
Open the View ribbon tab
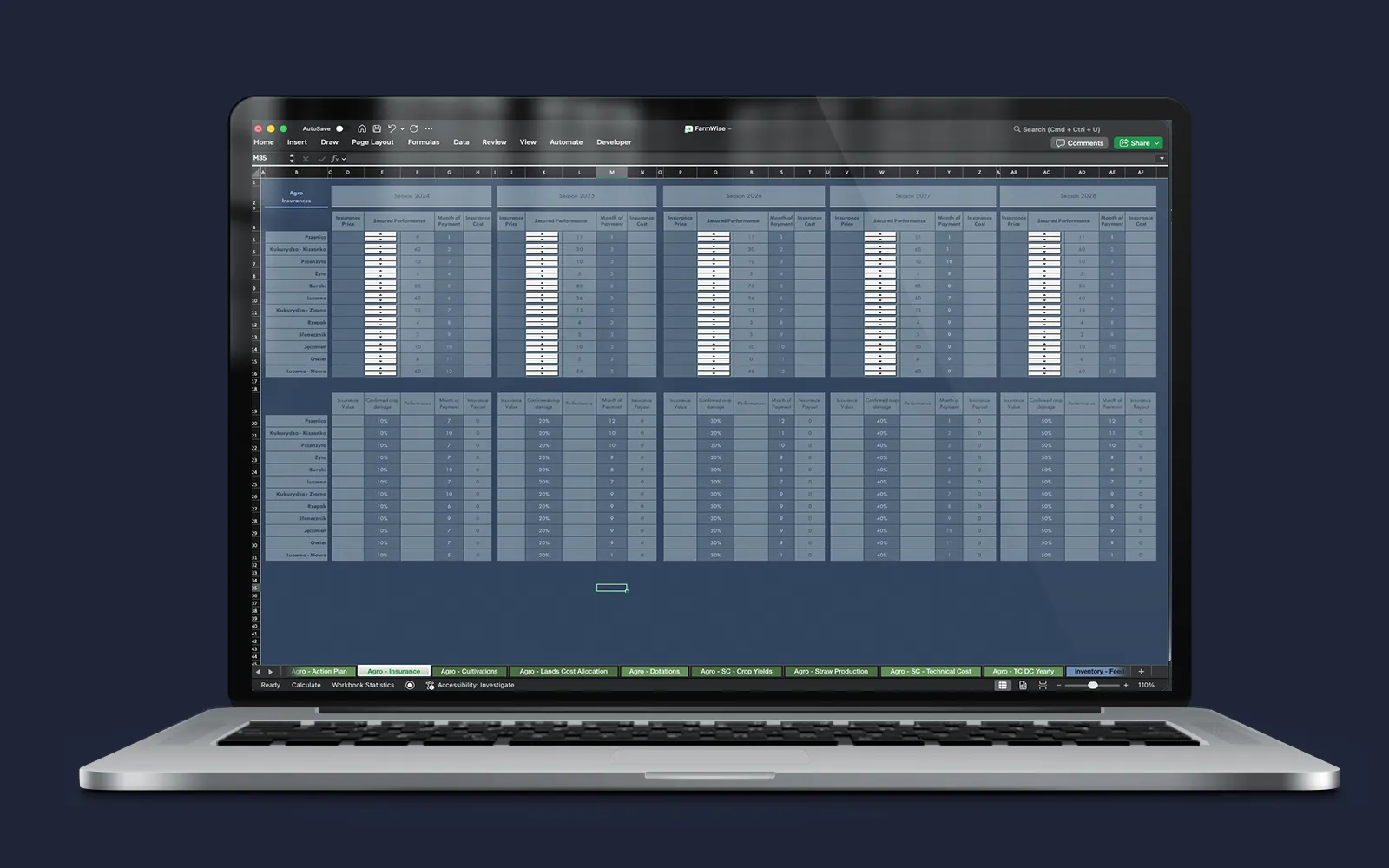(x=528, y=142)
